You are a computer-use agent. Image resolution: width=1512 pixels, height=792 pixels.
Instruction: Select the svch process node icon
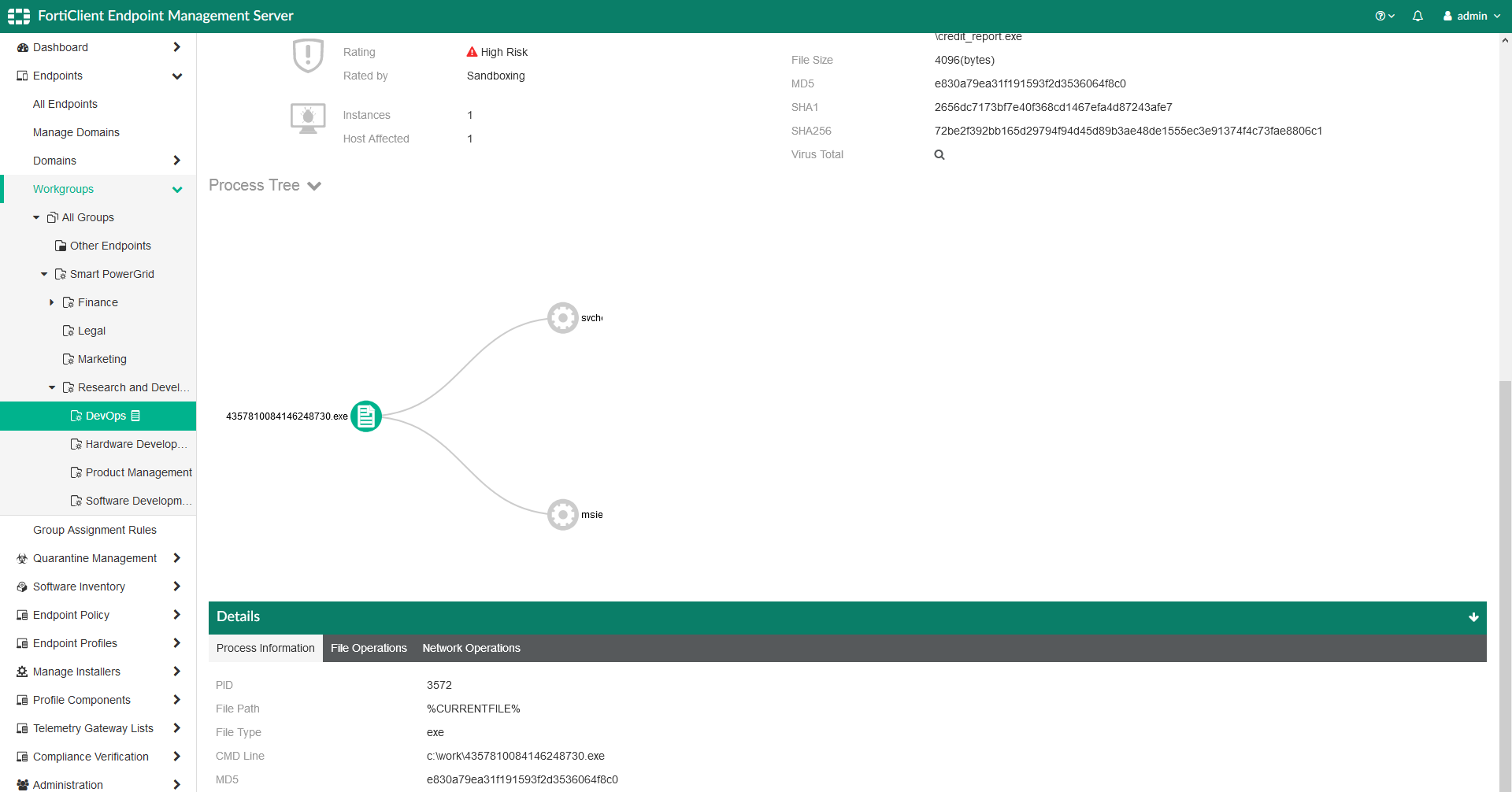[563, 318]
